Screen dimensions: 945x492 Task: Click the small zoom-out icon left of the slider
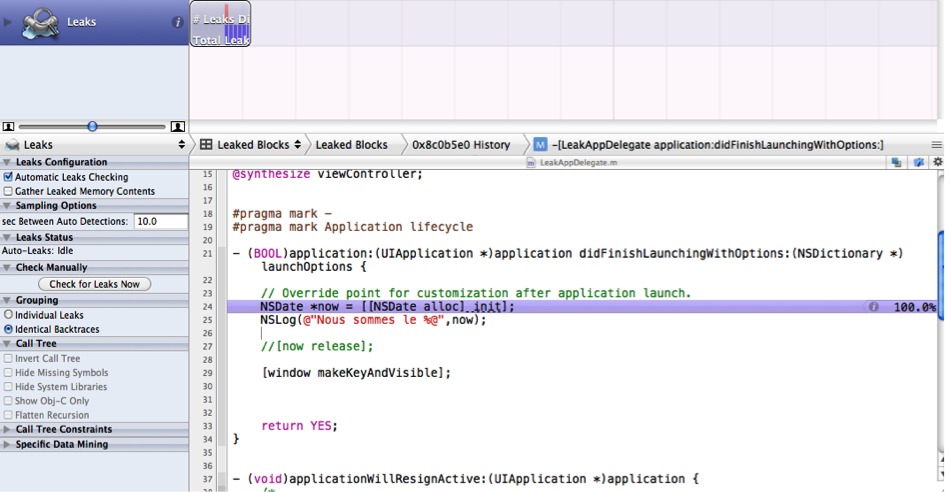click(x=9, y=127)
